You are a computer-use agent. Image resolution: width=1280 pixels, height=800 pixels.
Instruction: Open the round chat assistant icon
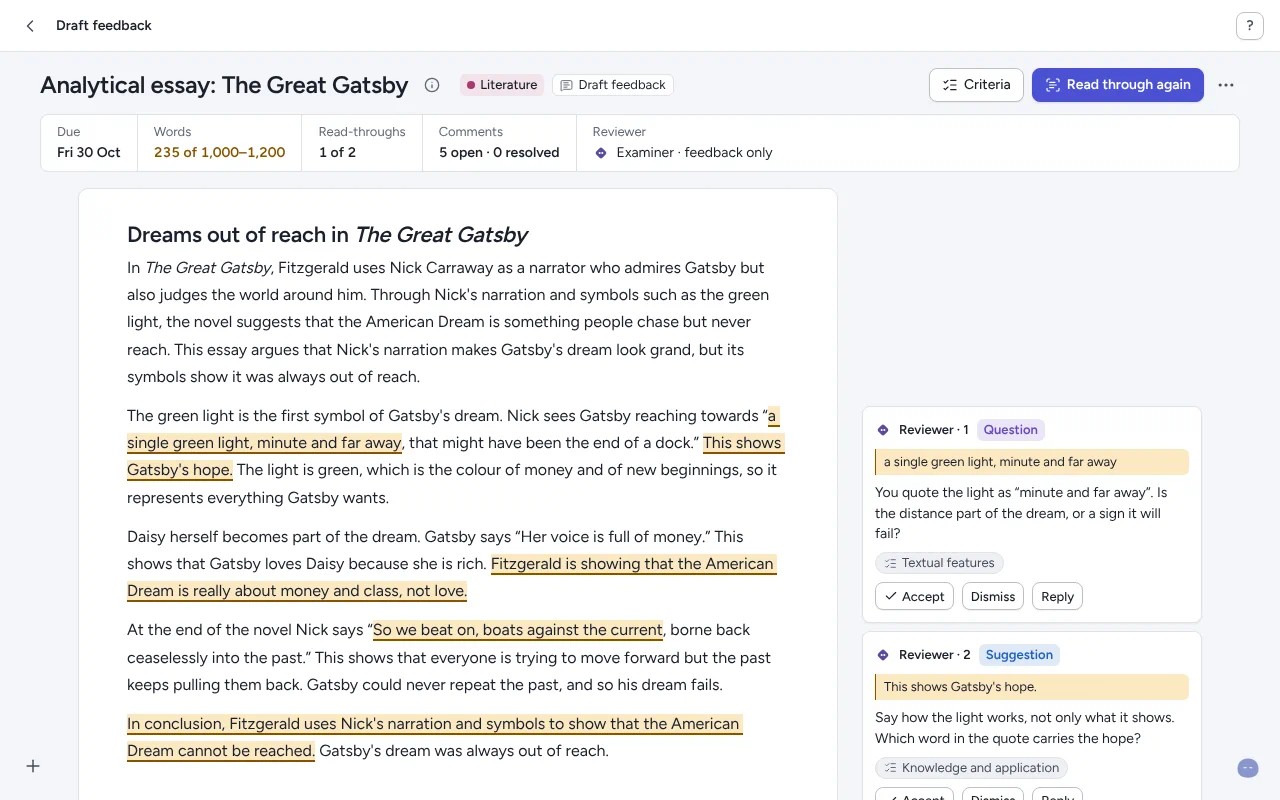point(1248,768)
